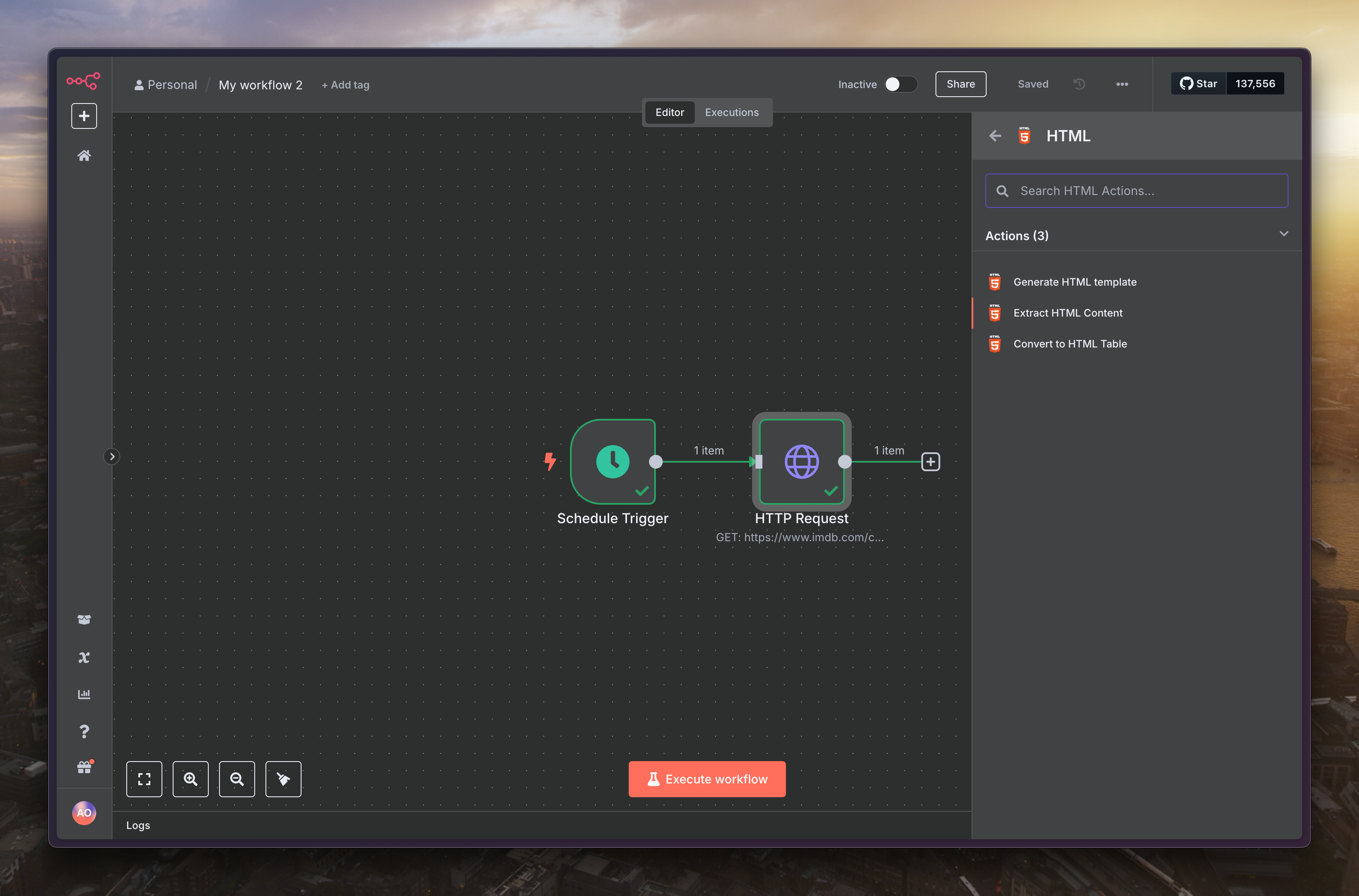Click the home icon in sidebar
The image size is (1359, 896).
[x=84, y=155]
